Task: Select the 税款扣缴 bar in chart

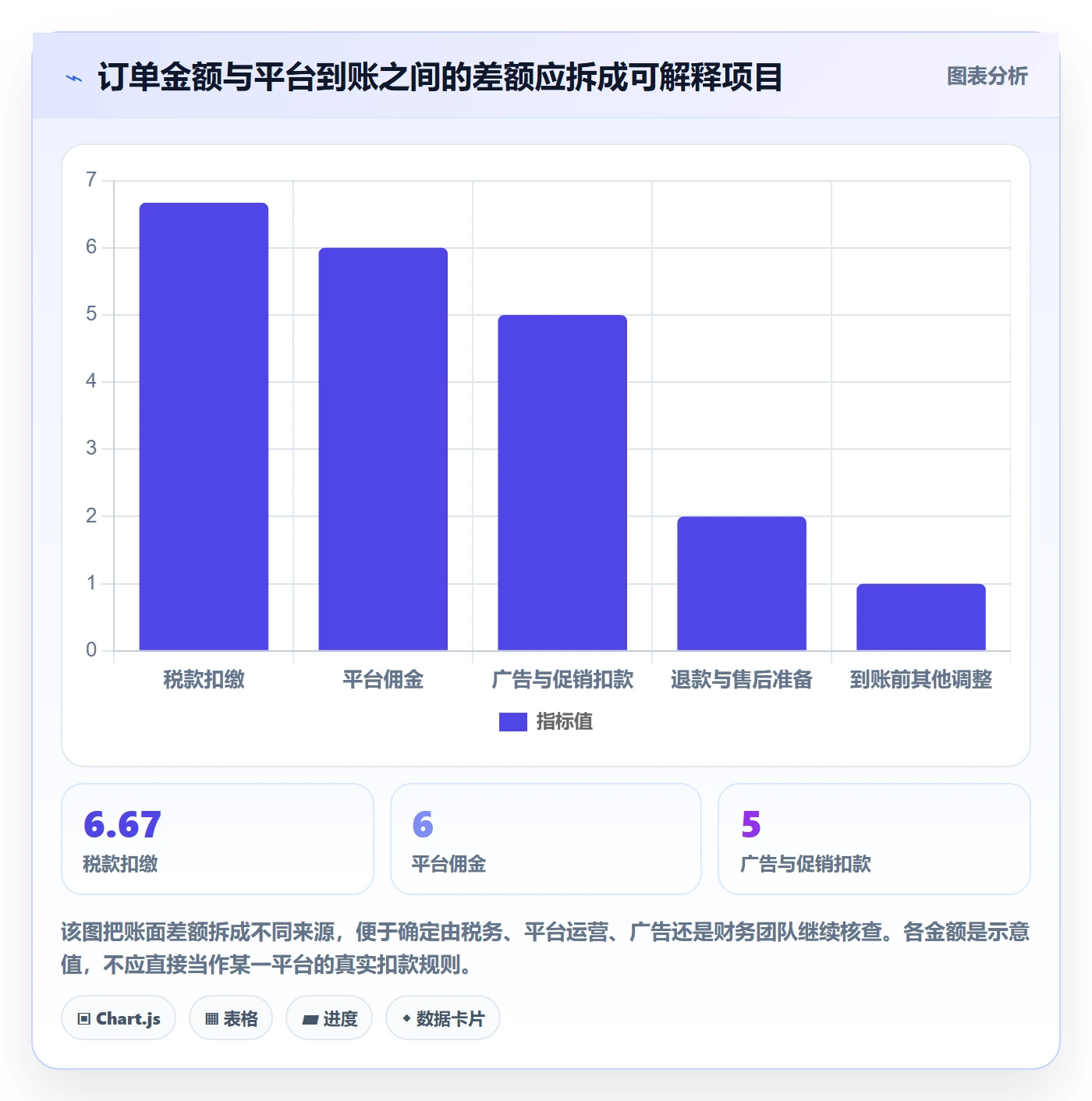Action: (204, 427)
